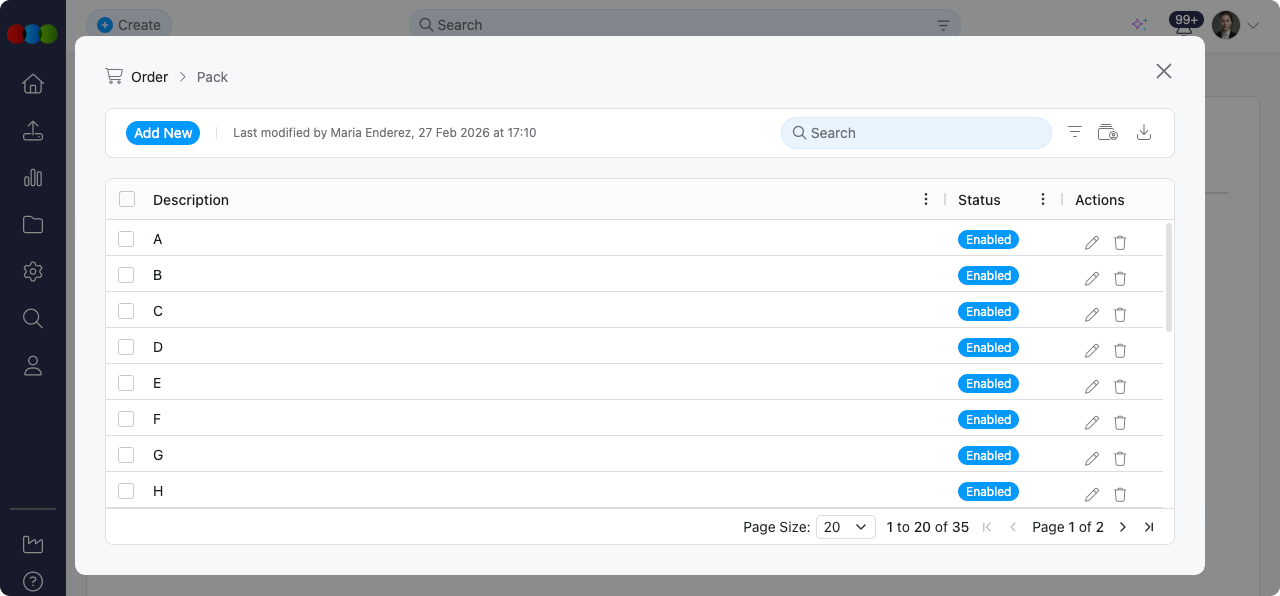
Task: Click the table's vertical scrollbar
Action: (x=1169, y=280)
